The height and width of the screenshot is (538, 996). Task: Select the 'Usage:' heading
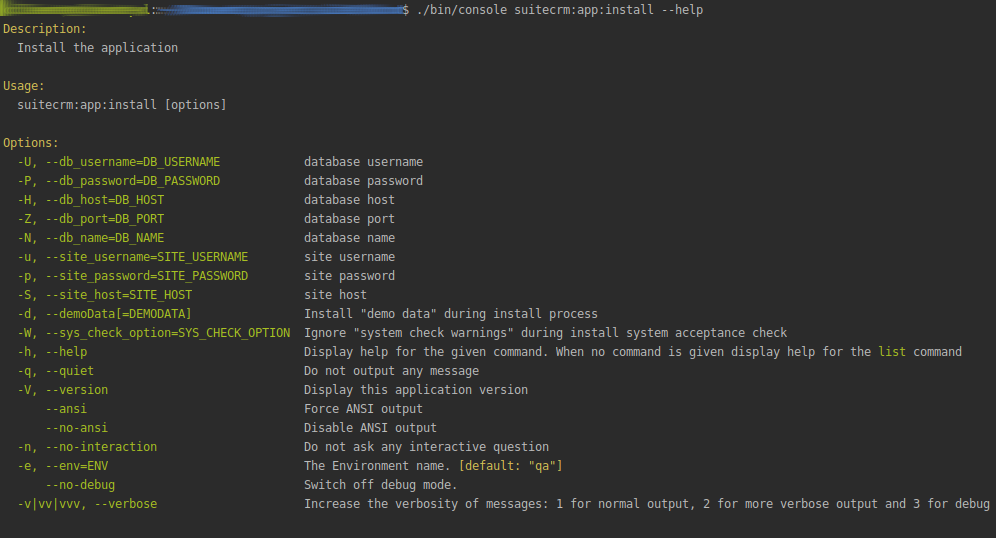(24, 86)
